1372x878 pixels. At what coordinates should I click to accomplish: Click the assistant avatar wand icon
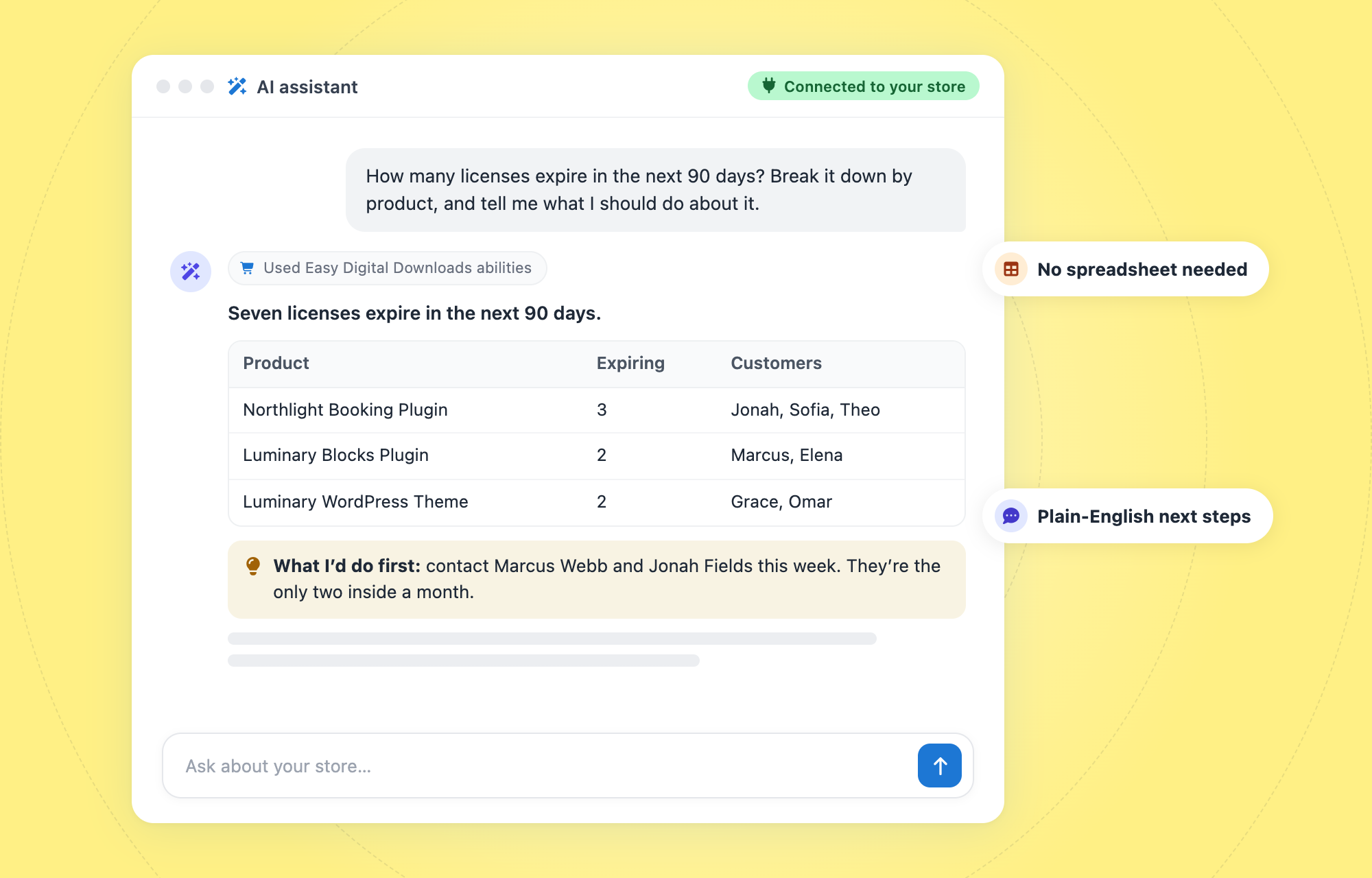coord(191,272)
